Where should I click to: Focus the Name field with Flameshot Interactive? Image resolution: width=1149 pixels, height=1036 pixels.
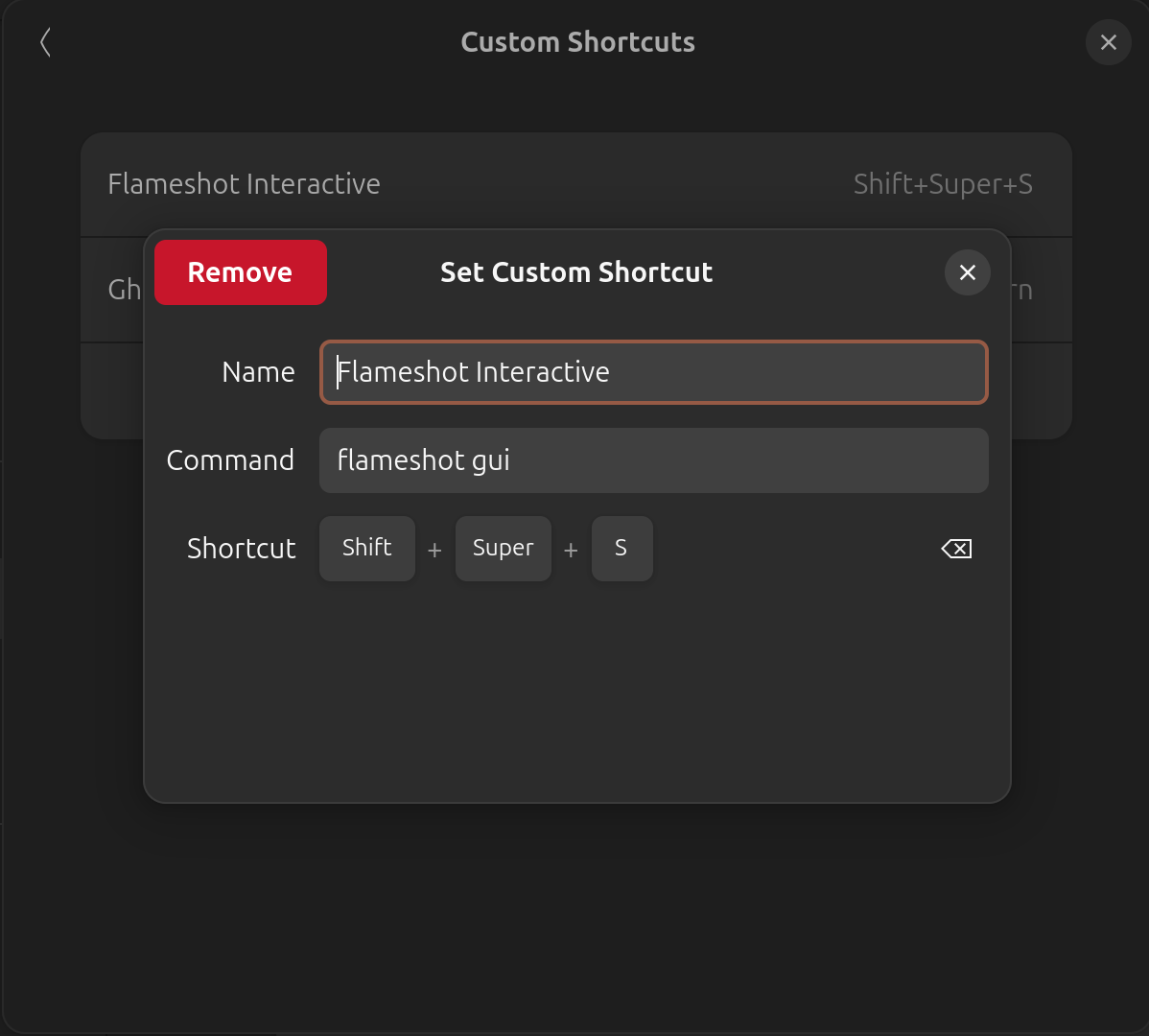point(652,372)
